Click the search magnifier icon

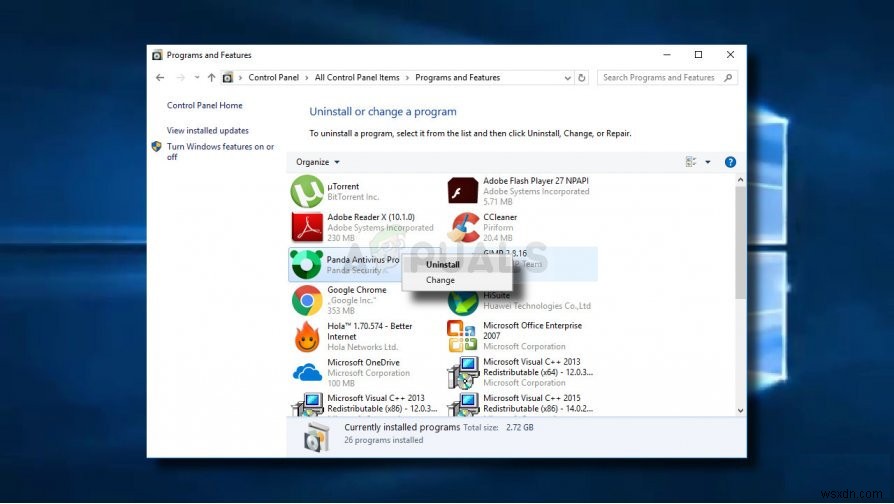[x=728, y=78]
